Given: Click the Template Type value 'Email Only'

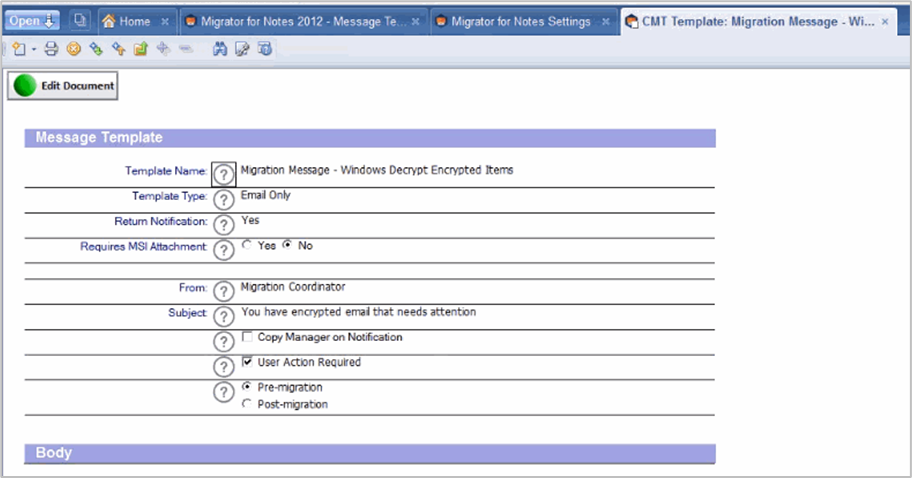Looking at the screenshot, I should (266, 195).
